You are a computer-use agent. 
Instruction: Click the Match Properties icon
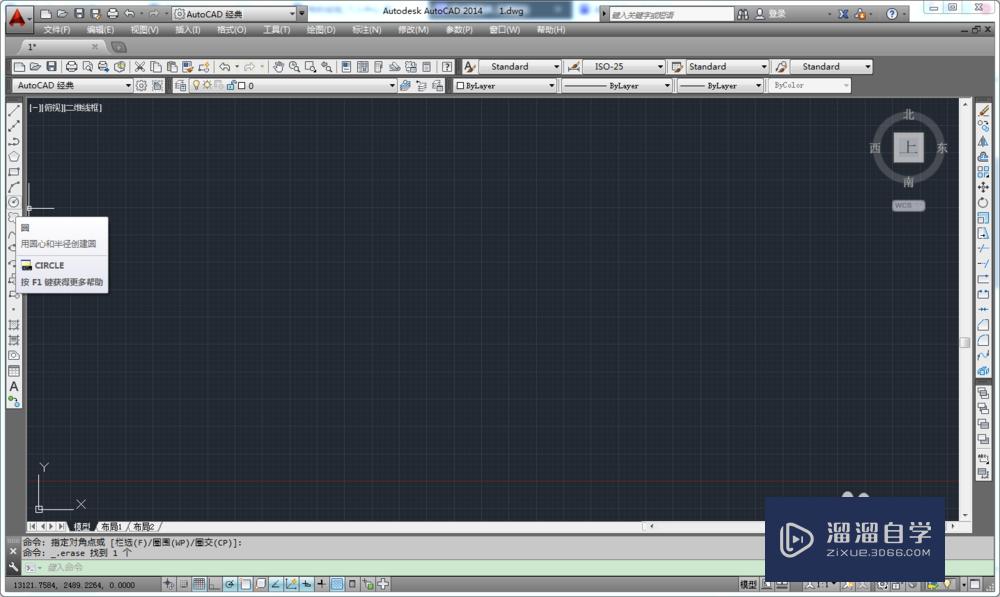click(188, 66)
